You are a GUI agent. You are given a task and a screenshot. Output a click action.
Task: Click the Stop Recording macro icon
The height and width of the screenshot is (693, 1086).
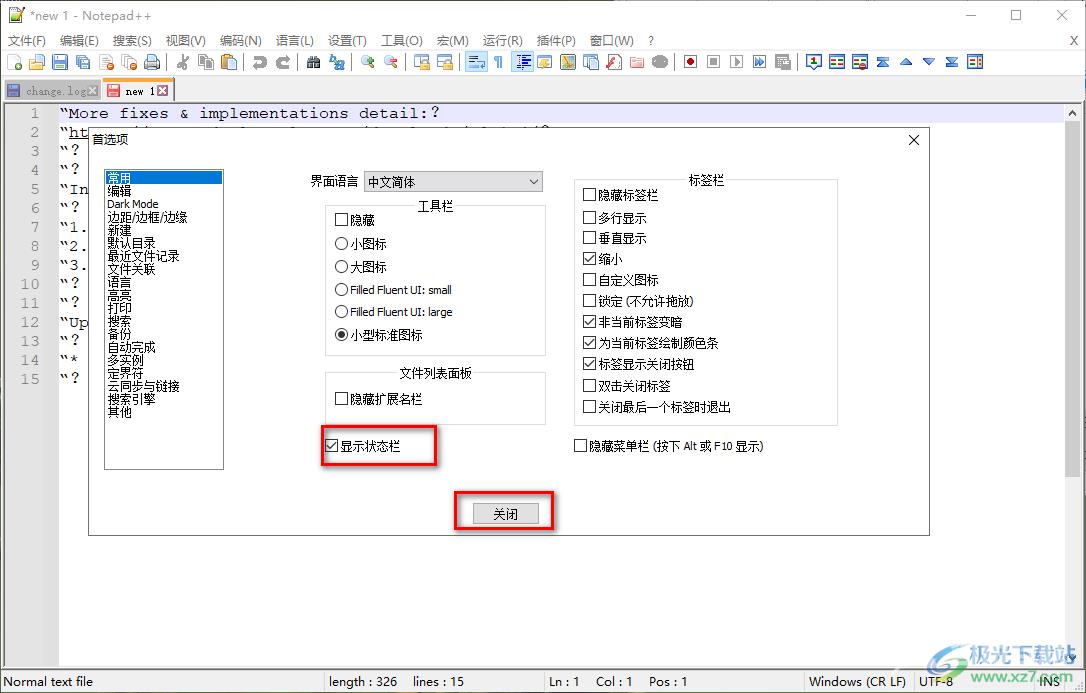pos(713,62)
